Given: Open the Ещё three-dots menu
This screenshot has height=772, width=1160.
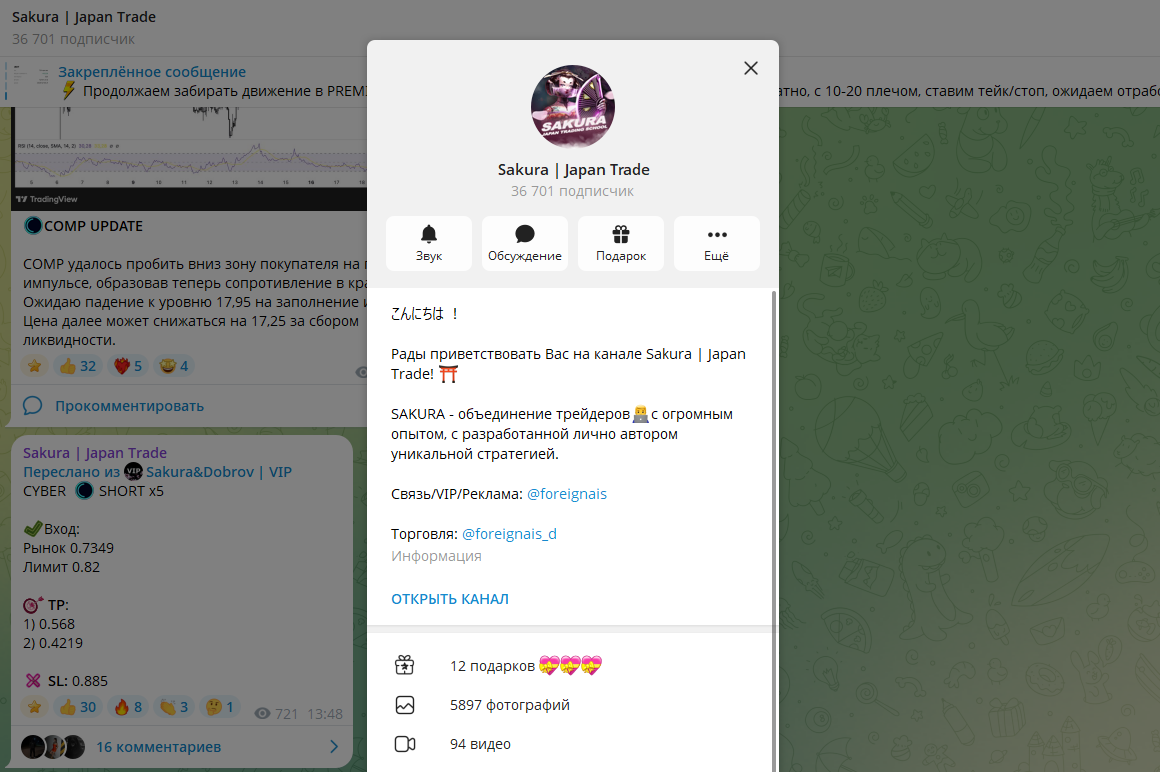Looking at the screenshot, I should 716,243.
